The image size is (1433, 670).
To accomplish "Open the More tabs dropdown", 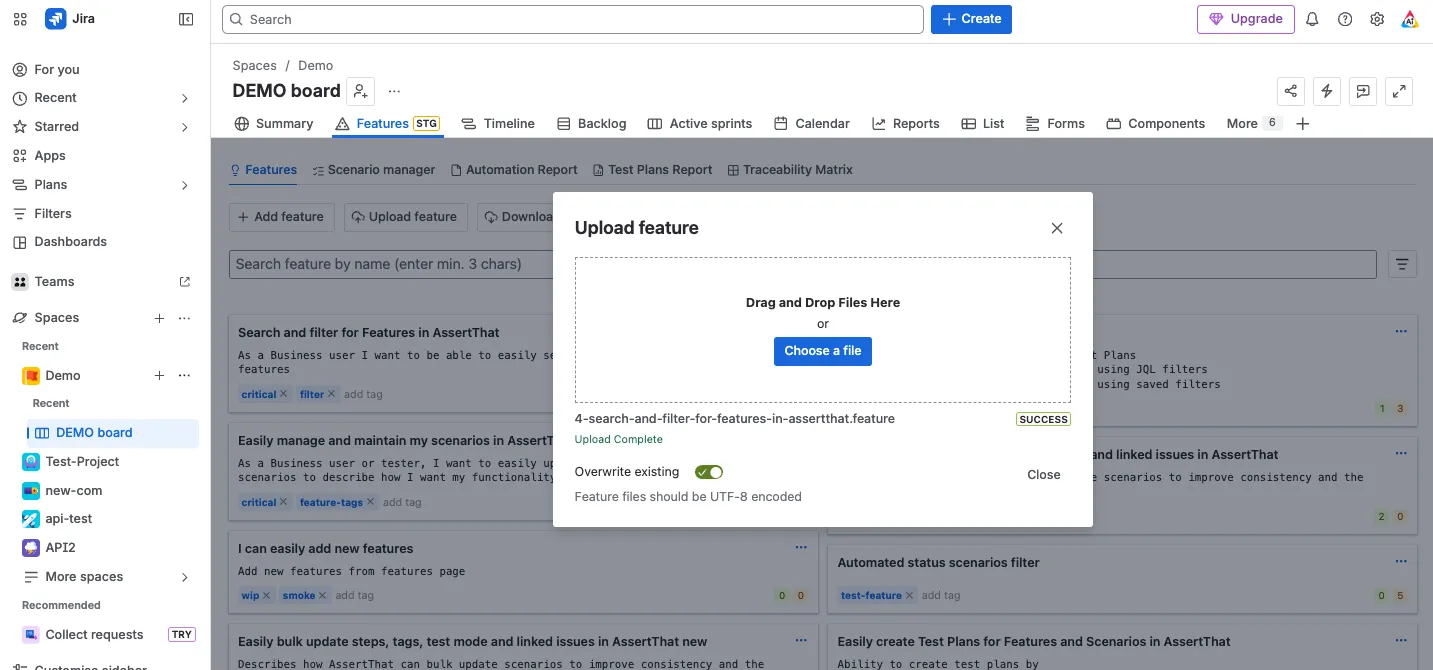I will pos(1253,124).
